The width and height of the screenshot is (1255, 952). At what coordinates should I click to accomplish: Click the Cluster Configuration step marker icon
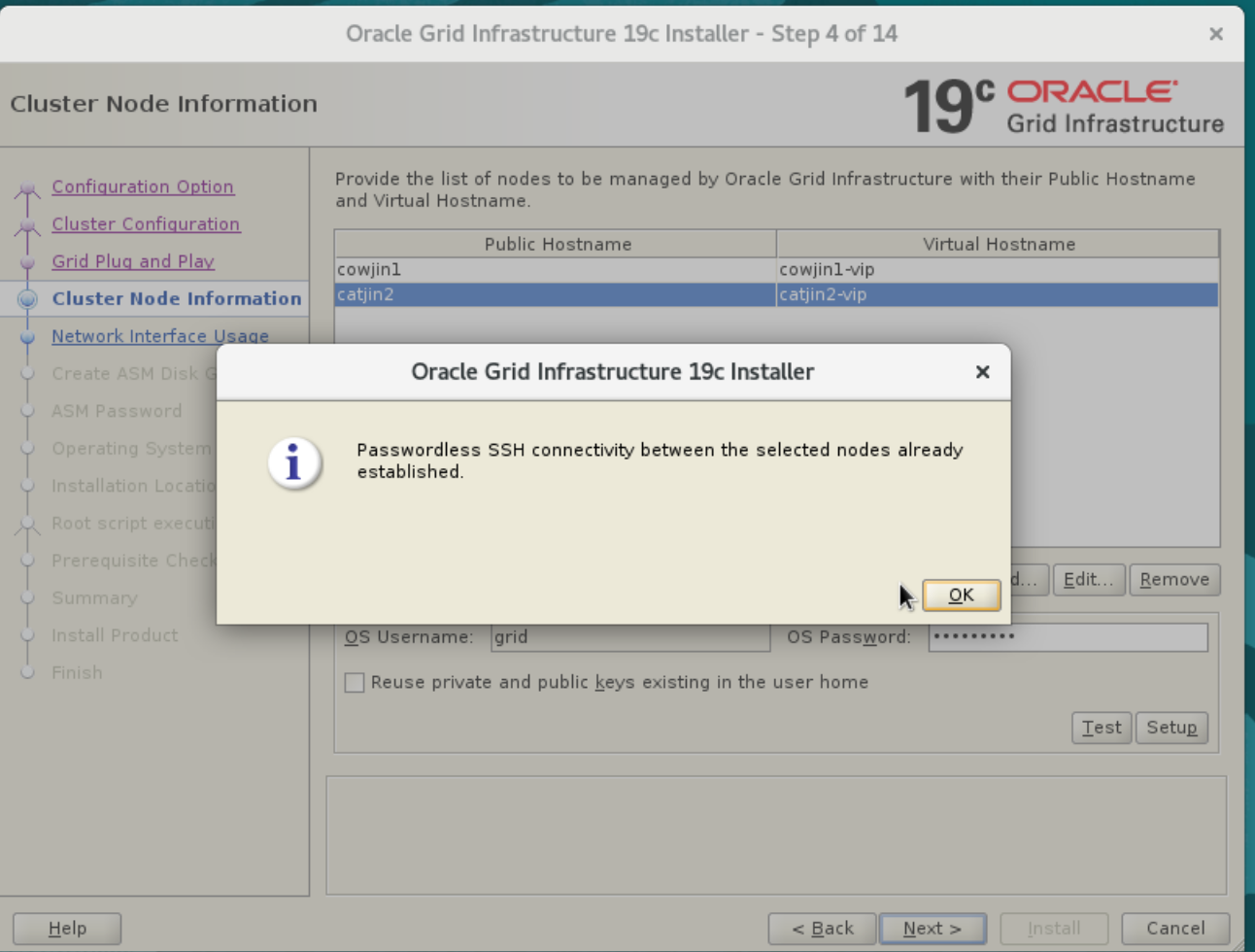[x=27, y=226]
